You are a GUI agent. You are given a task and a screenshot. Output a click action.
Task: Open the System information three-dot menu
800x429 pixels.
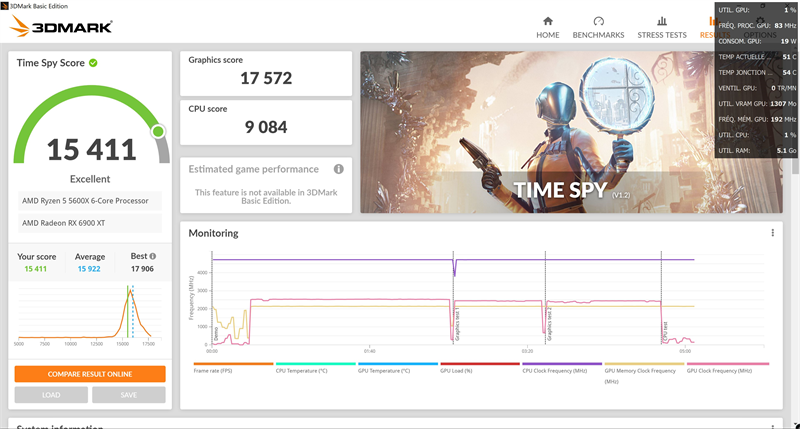pyautogui.click(x=772, y=426)
